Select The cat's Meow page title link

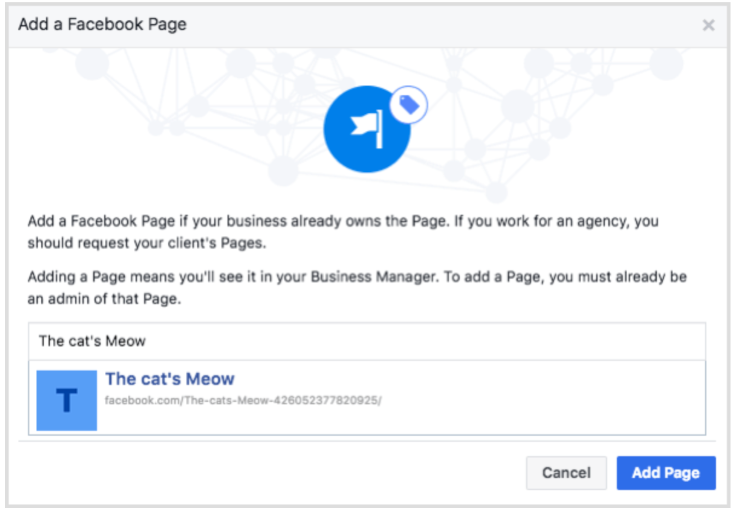(x=170, y=379)
